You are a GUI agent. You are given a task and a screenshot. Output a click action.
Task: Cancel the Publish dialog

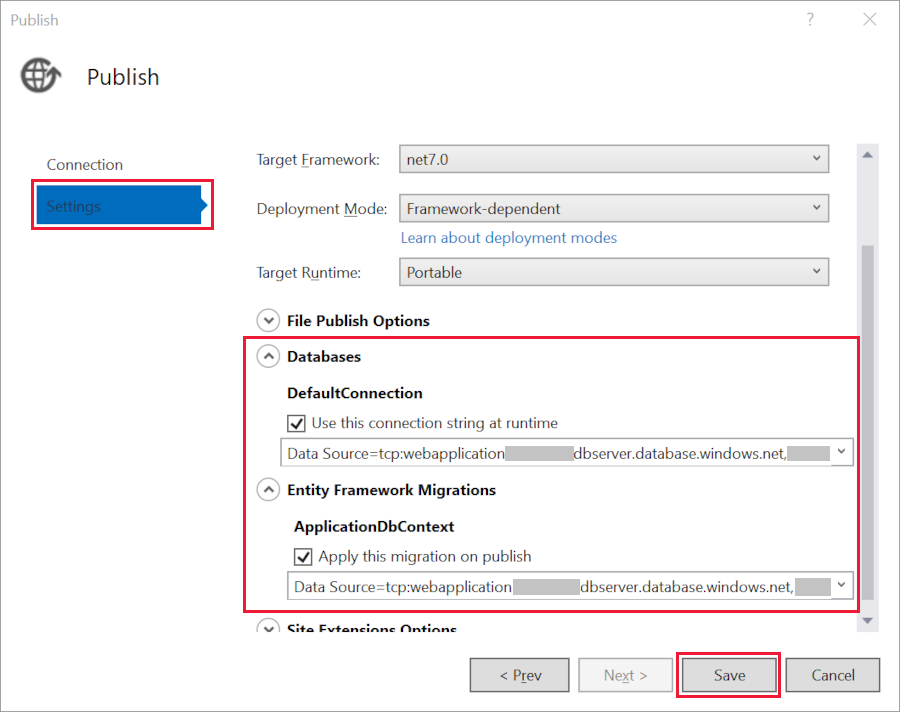(833, 675)
